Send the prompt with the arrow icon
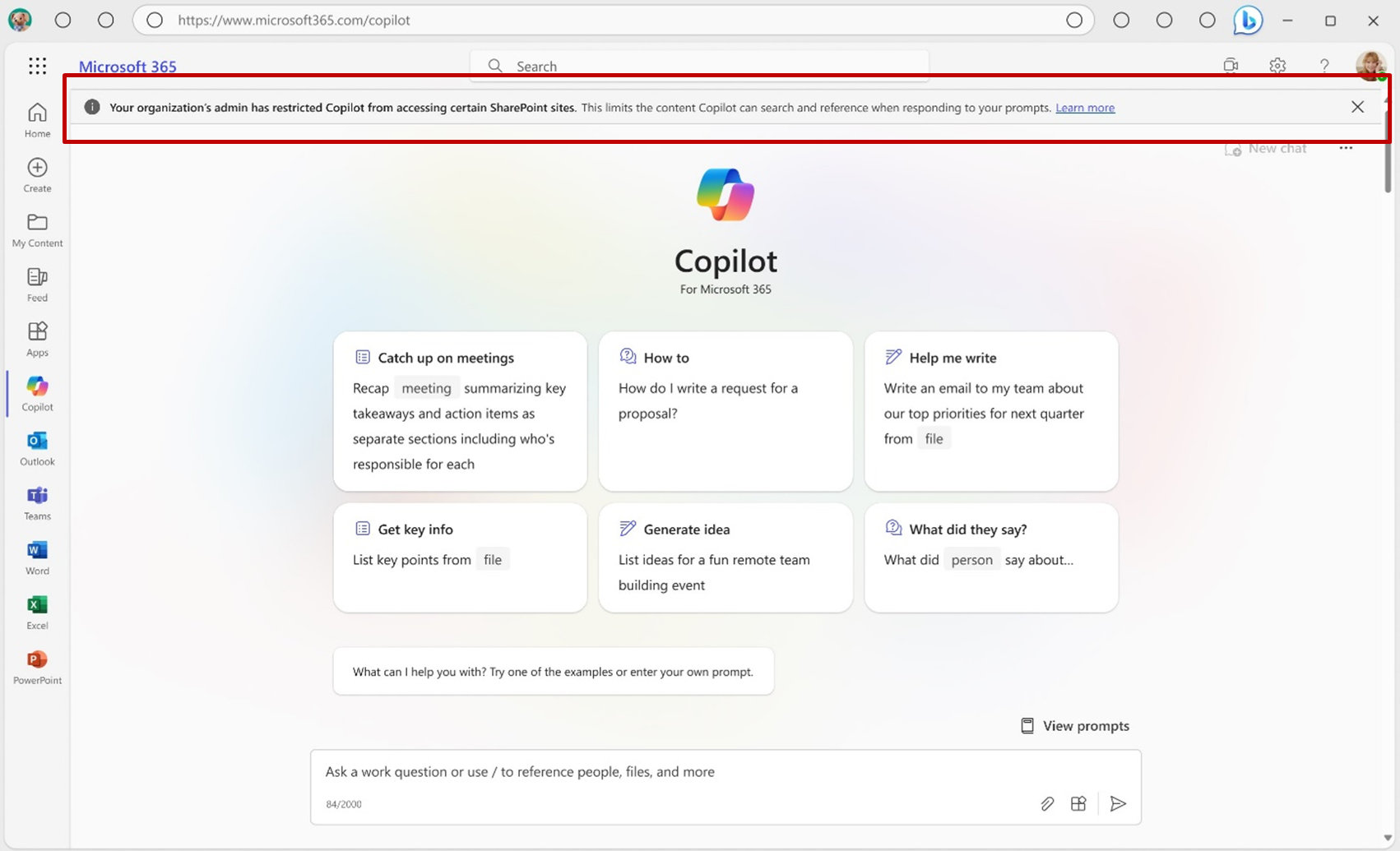The image size is (1400, 851). (x=1118, y=803)
